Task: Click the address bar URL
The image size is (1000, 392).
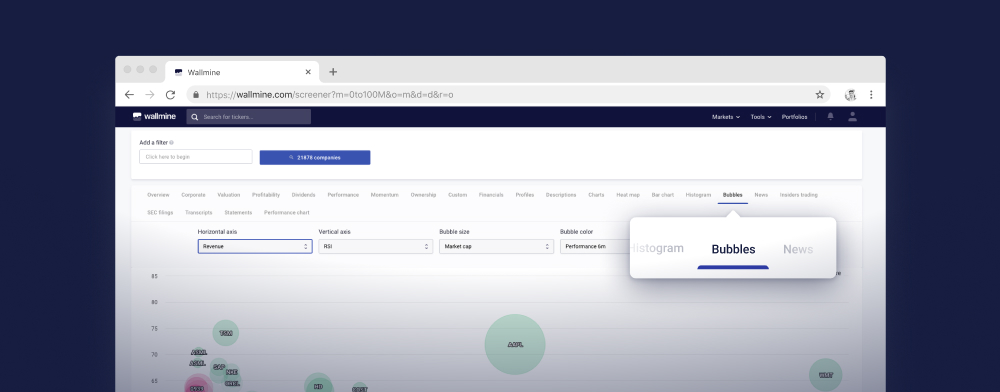Action: point(330,95)
